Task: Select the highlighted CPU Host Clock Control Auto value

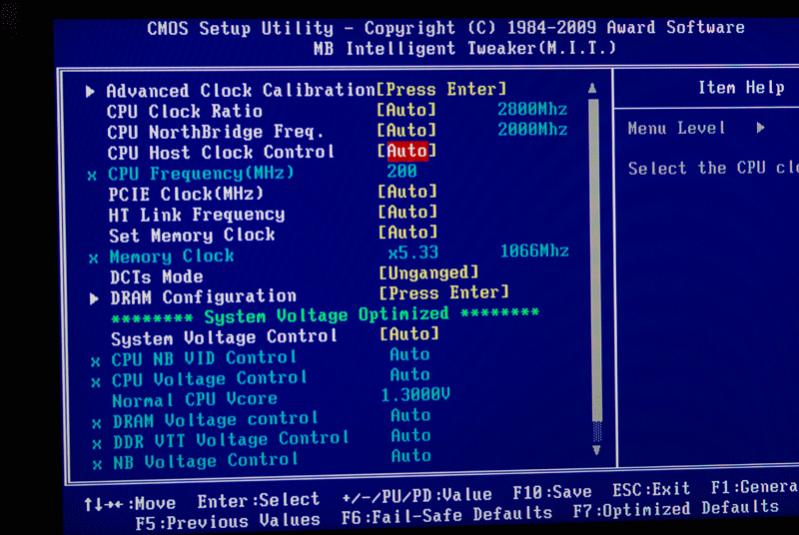Action: 407,151
